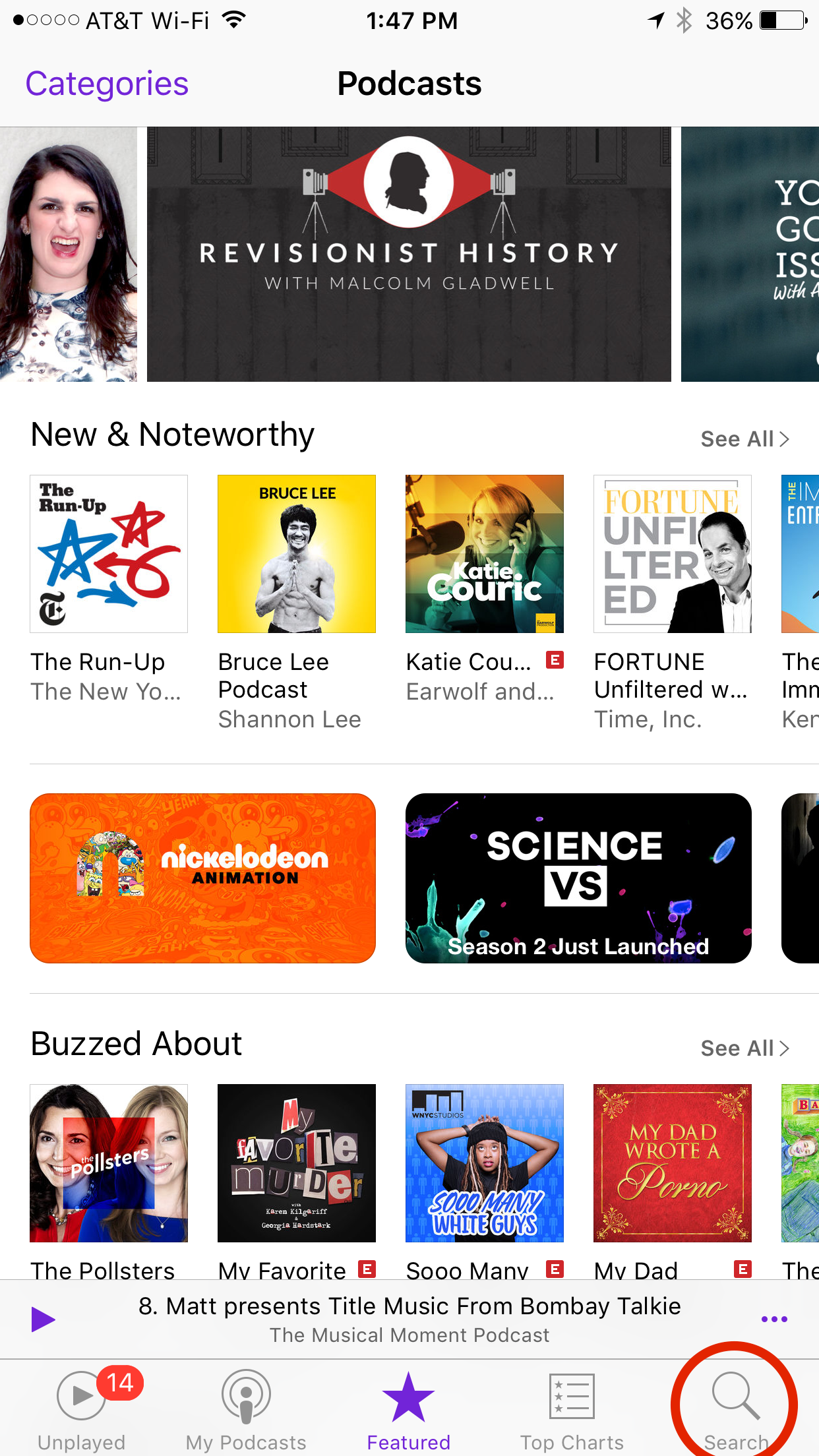Viewport: 819px width, 1456px height.
Task: Open the Revisionist History featured banner
Action: click(x=409, y=254)
